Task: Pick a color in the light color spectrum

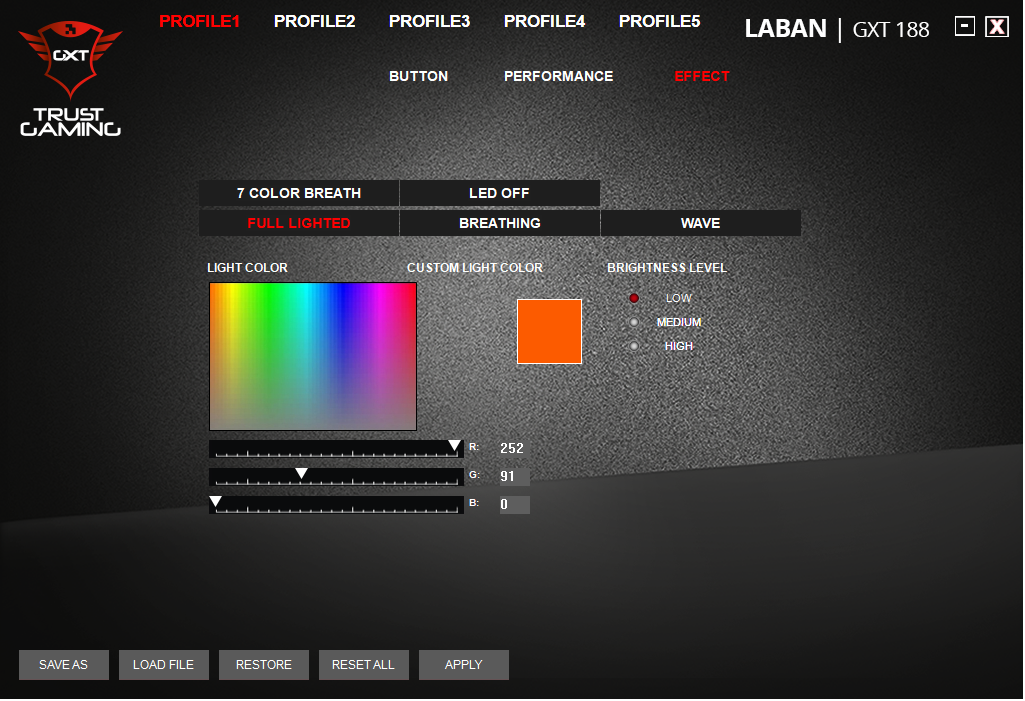Action: tap(312, 356)
